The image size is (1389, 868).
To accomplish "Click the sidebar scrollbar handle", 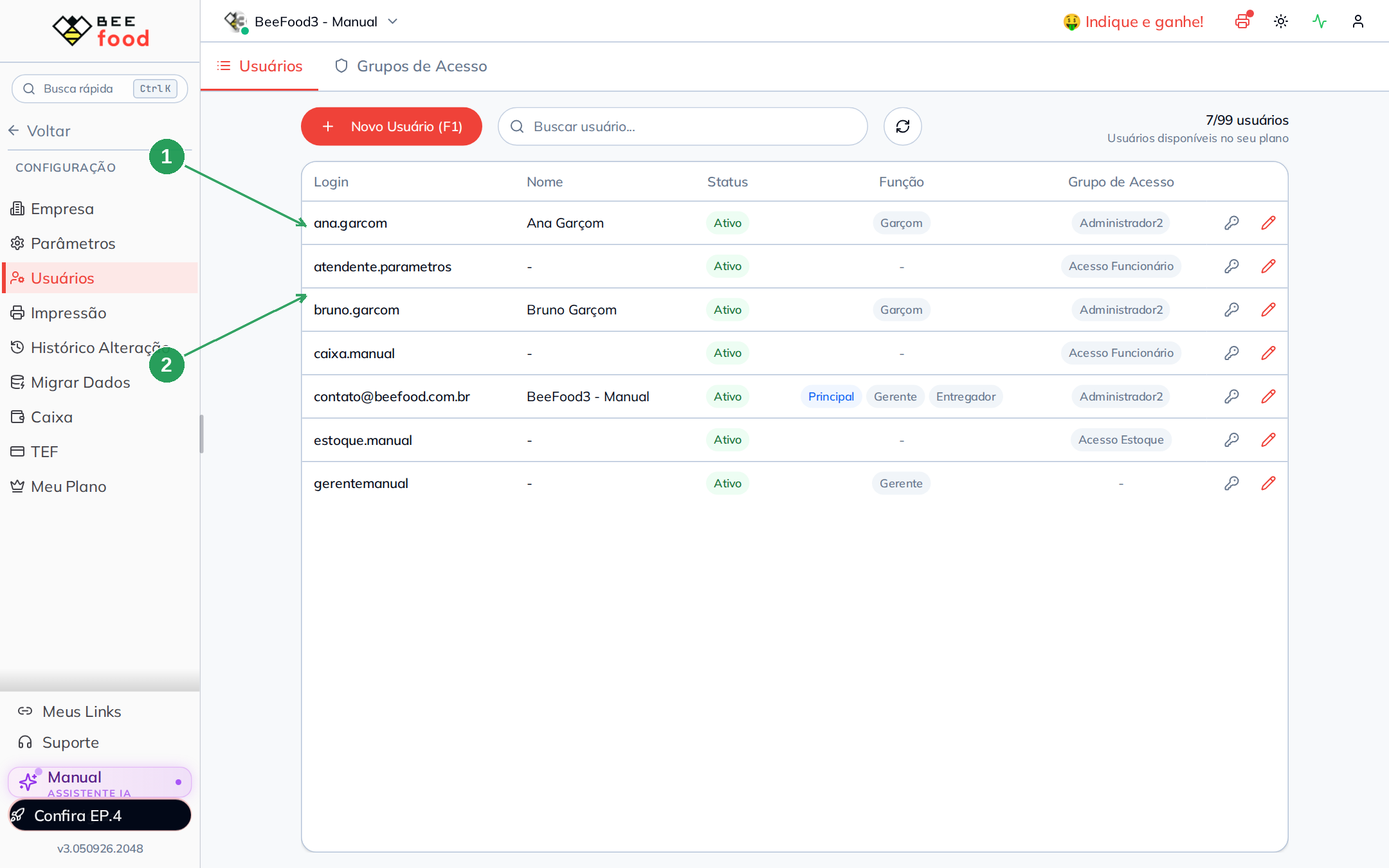I will 201,434.
